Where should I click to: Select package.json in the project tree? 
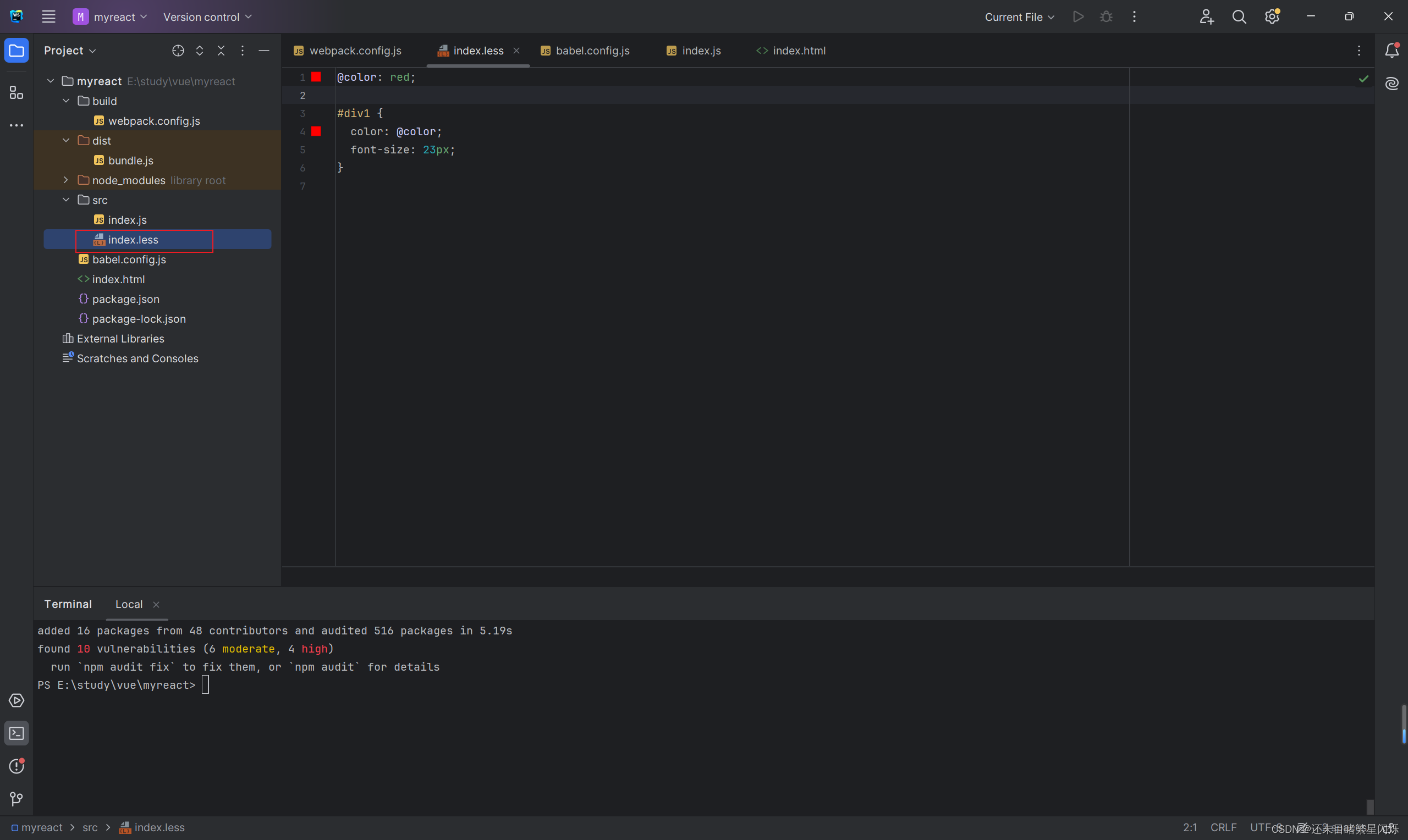coord(125,299)
